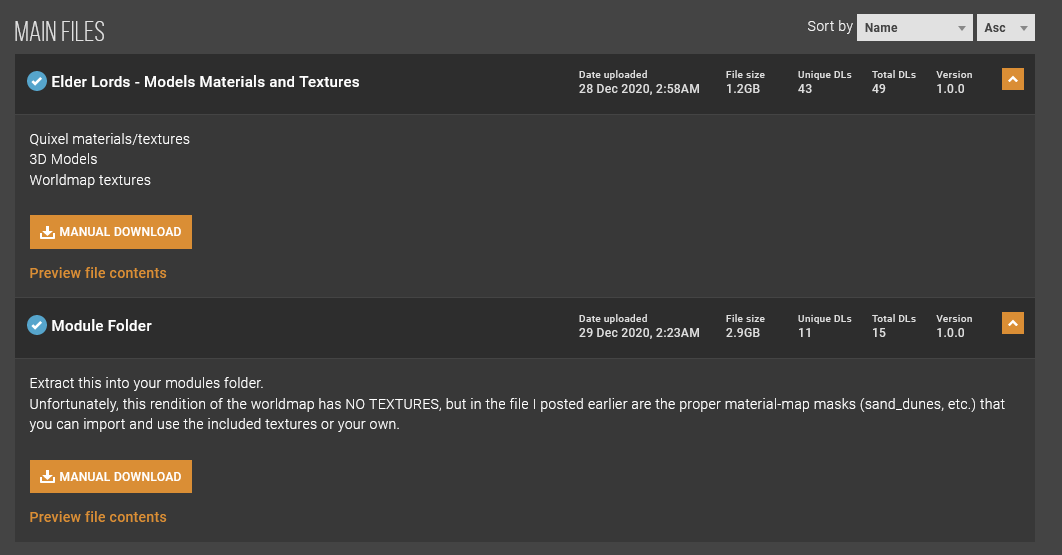1062x555 pixels.
Task: Preview file contents of Elder Lords file
Action: tap(98, 273)
